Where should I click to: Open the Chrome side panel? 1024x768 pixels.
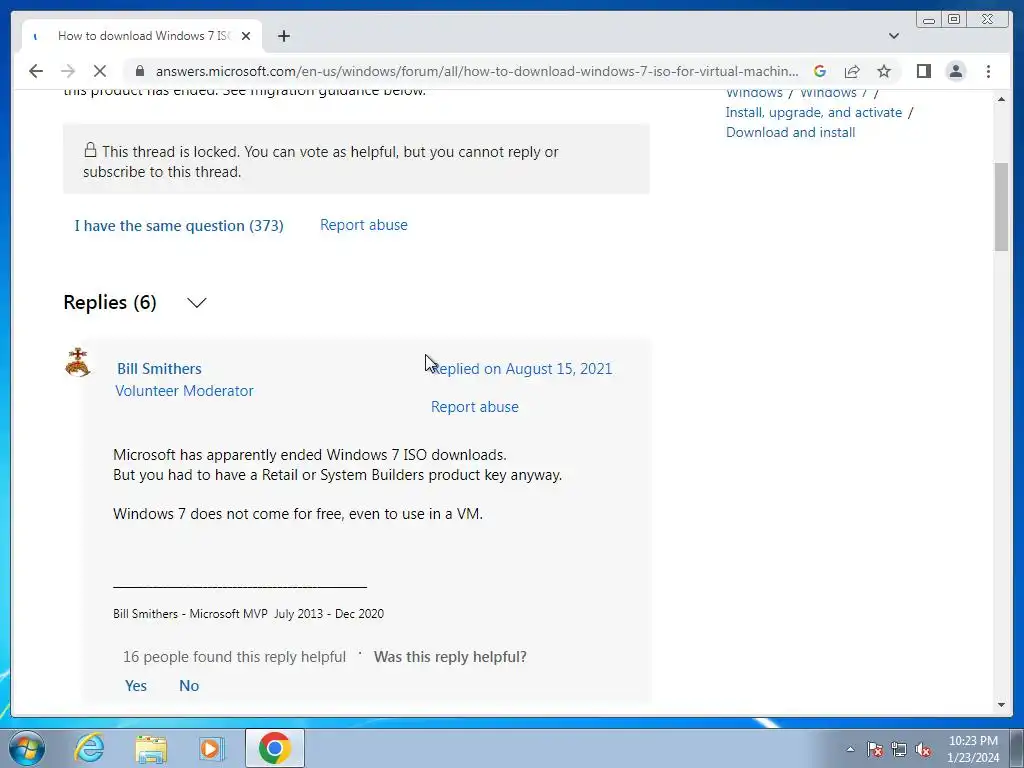point(923,71)
